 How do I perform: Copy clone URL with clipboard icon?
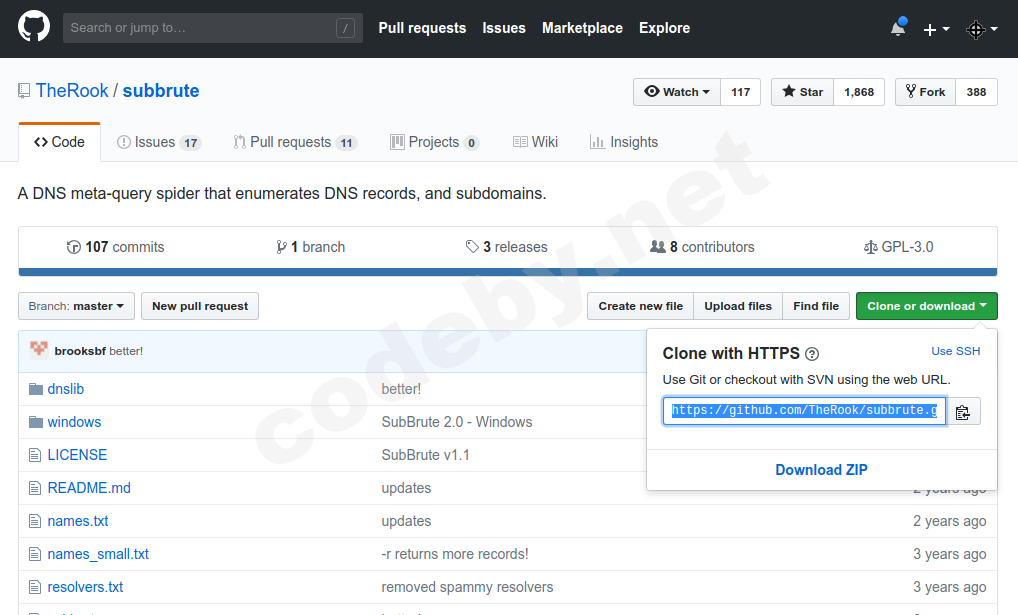963,411
